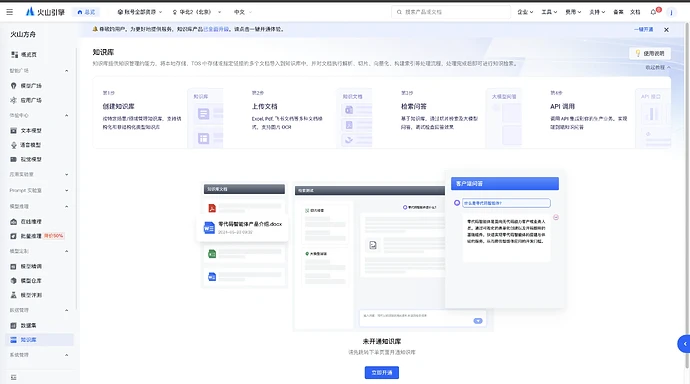
Task: Open 模型仓库 sidebar item
Action: [x=26, y=280]
